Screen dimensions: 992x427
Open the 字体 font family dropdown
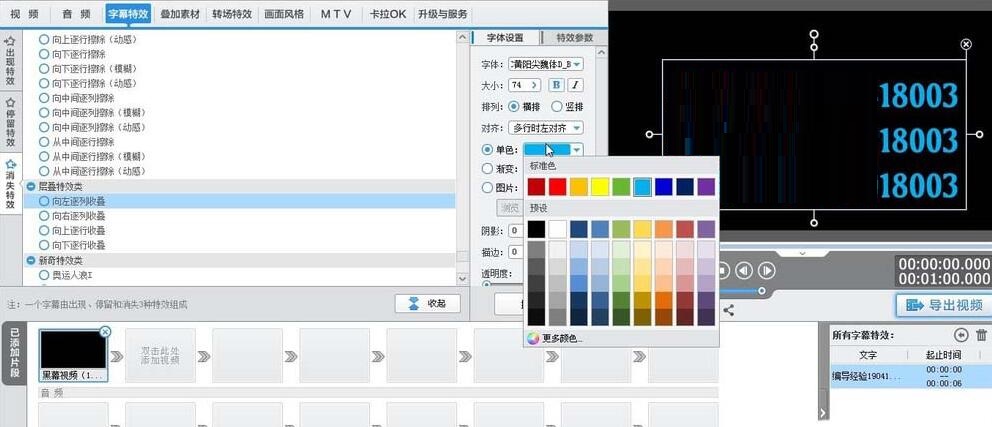pos(547,64)
